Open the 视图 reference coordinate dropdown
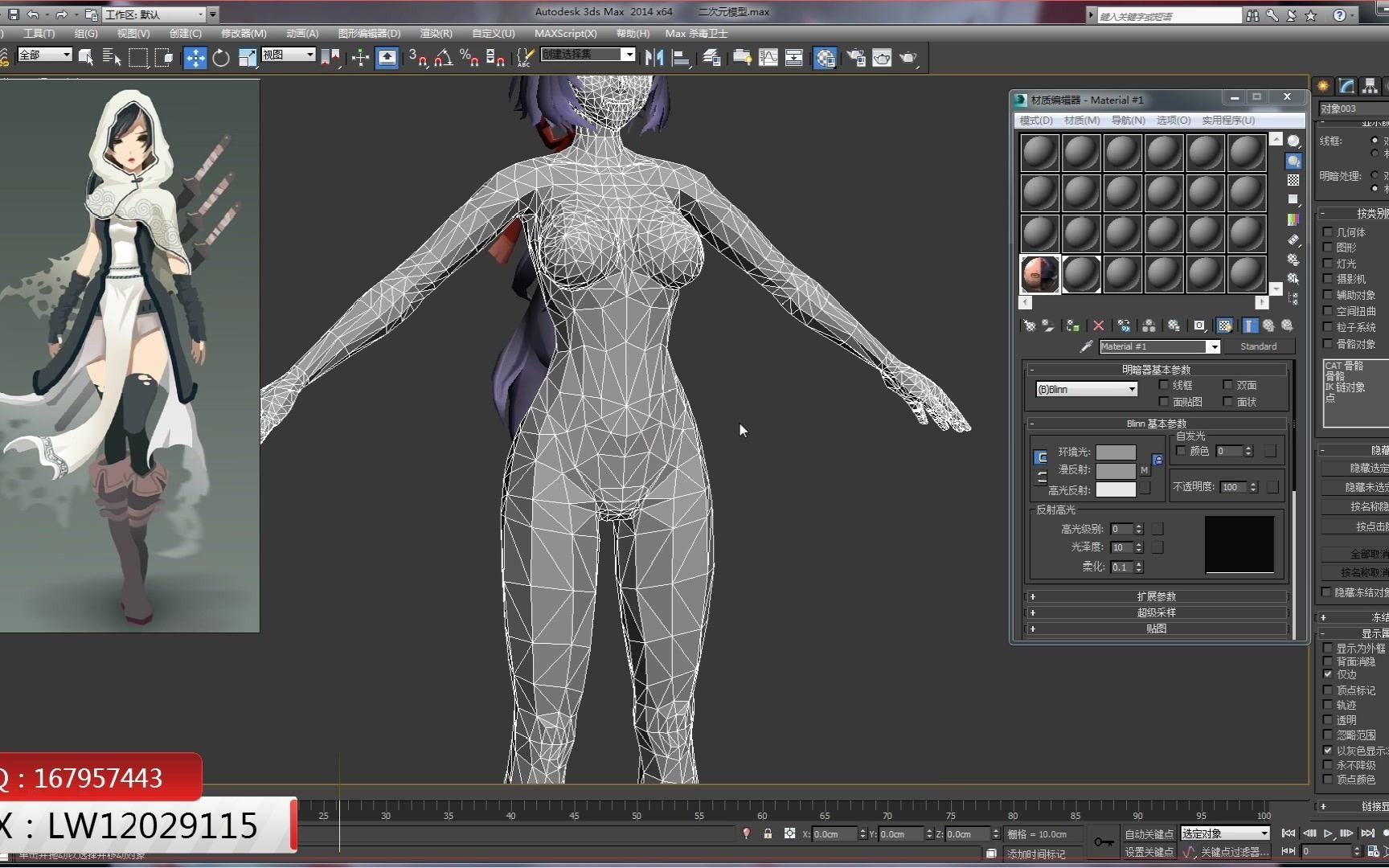The height and width of the screenshot is (868, 1389). (x=288, y=55)
